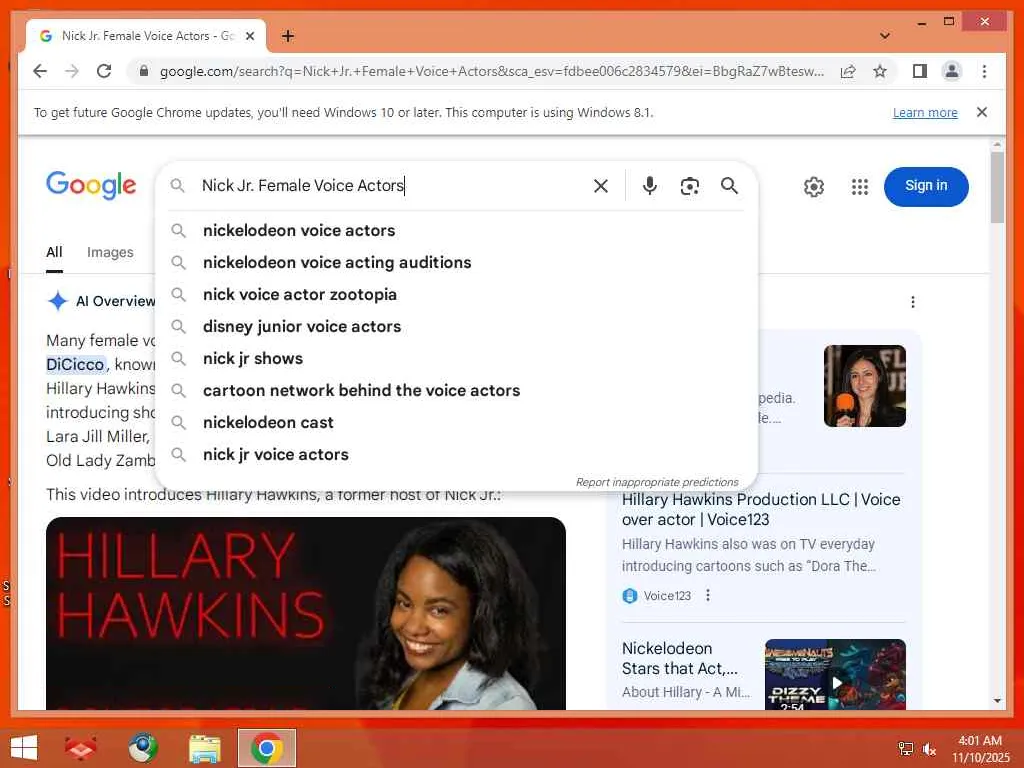Open File Explorer from the taskbar
This screenshot has width=1024, height=768.
[204, 748]
